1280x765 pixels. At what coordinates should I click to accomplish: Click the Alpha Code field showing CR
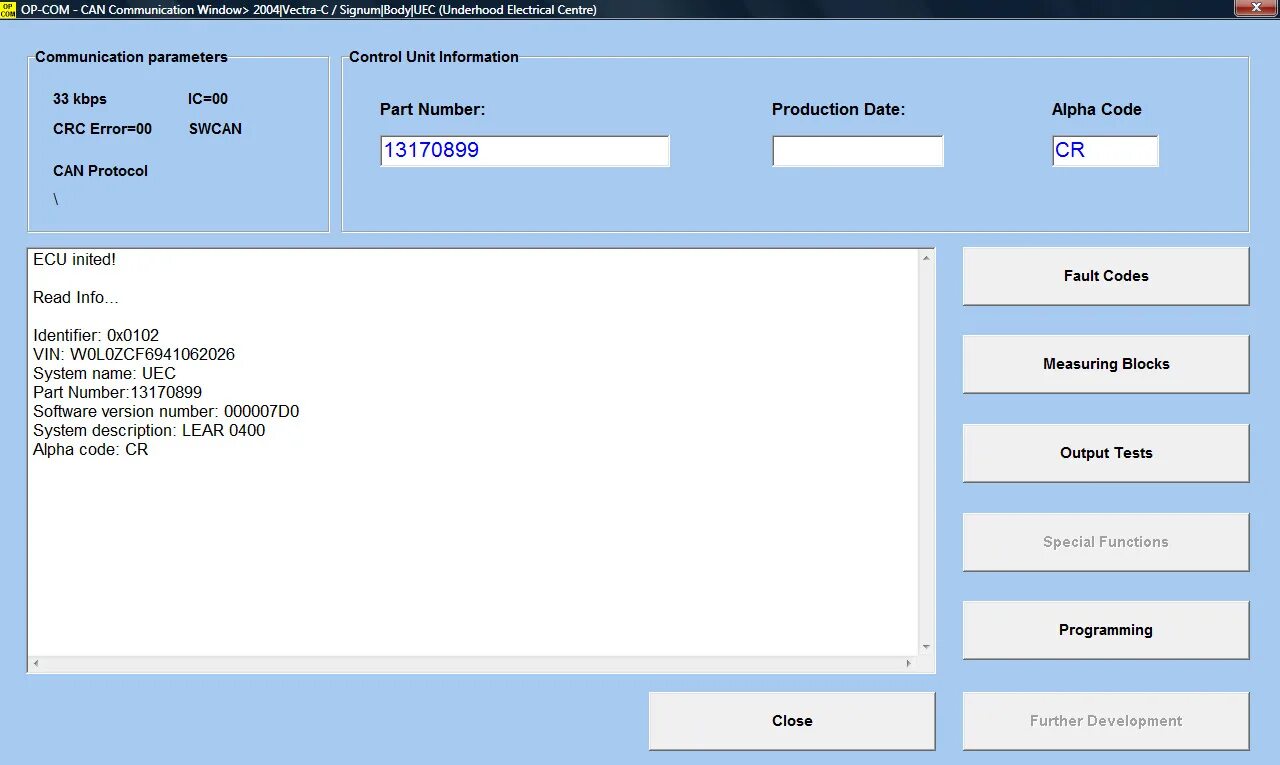coord(1105,151)
